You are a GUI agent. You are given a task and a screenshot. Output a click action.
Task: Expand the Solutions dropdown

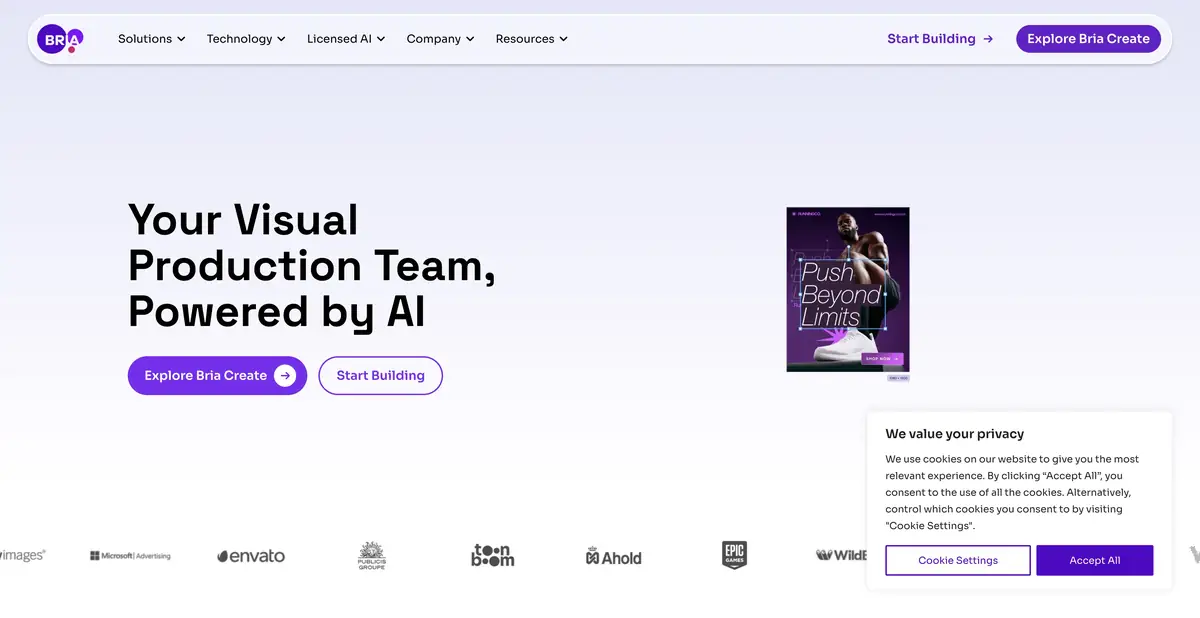pos(152,39)
